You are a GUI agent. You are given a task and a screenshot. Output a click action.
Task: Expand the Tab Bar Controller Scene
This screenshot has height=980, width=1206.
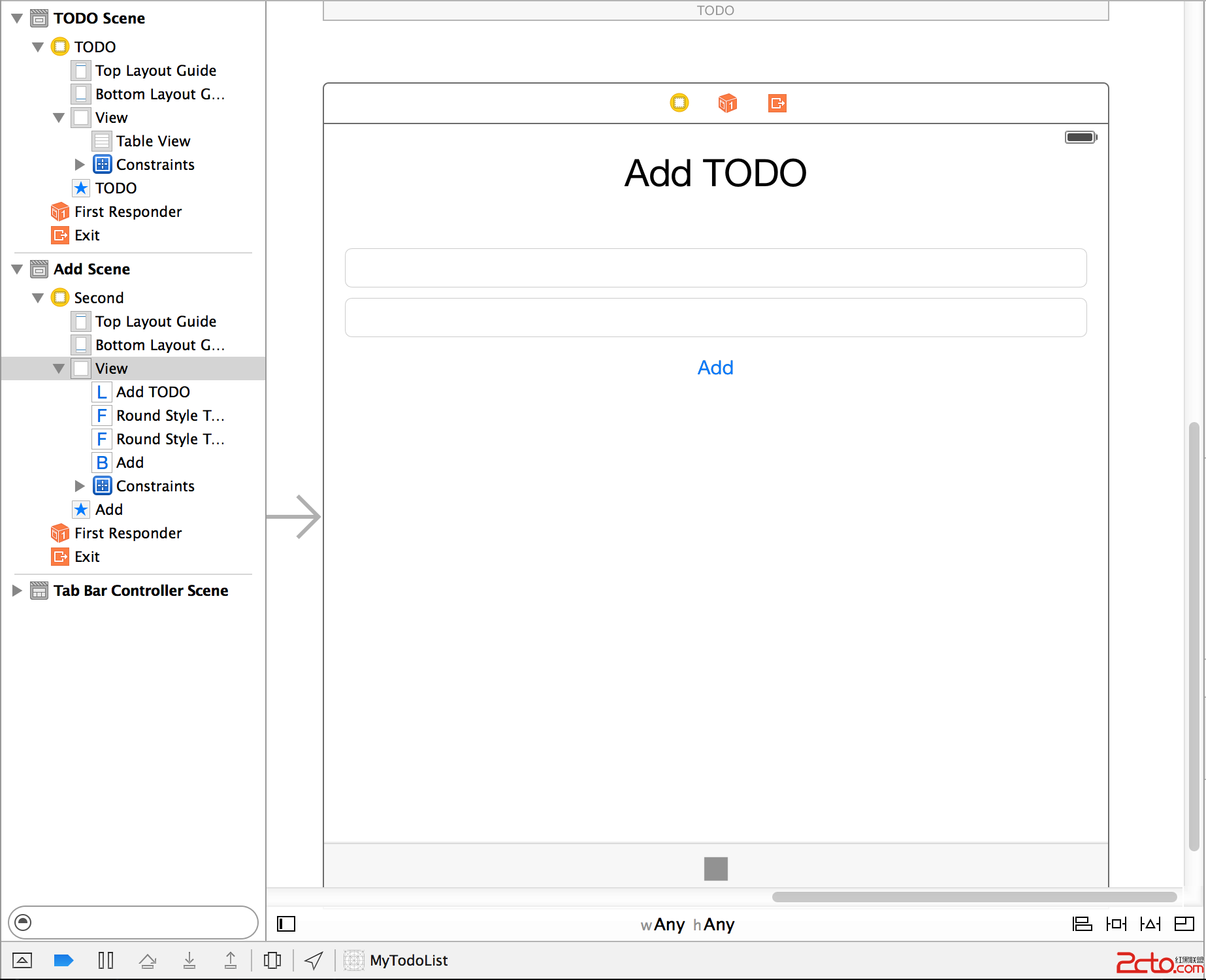point(17,591)
